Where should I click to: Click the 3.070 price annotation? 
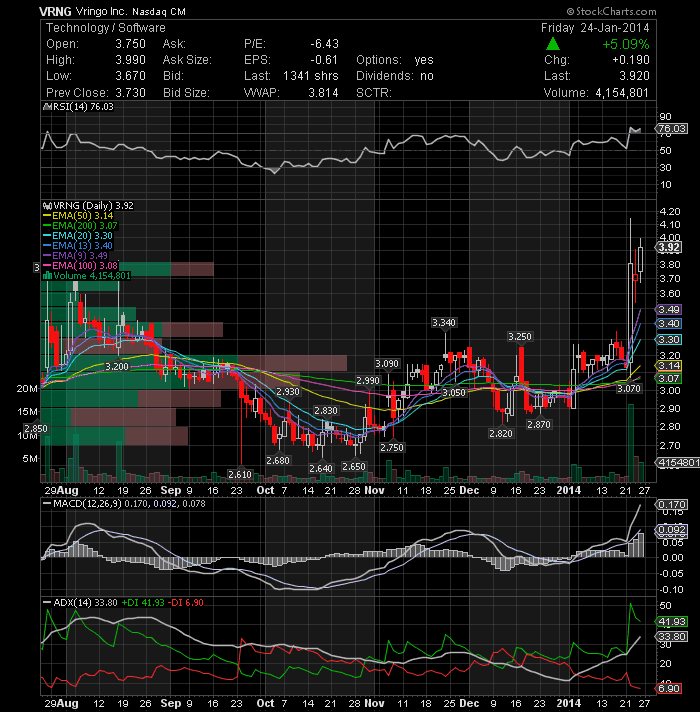point(629,389)
